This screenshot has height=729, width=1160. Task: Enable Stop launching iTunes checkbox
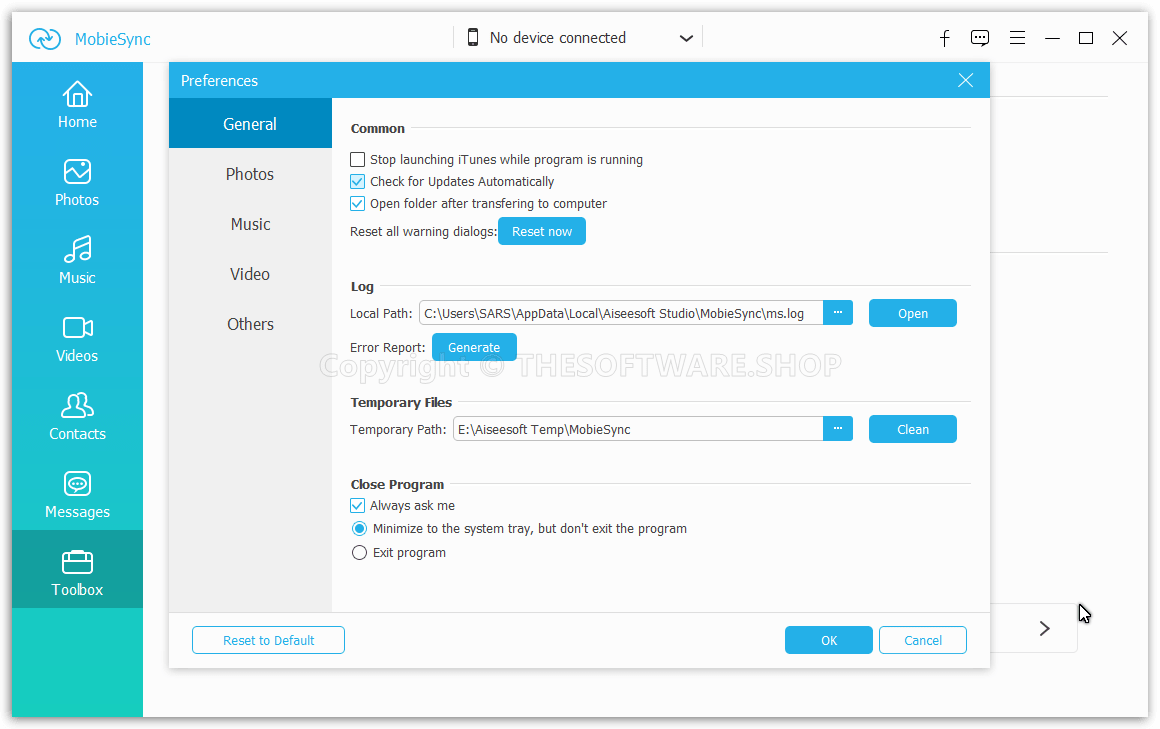(x=357, y=159)
